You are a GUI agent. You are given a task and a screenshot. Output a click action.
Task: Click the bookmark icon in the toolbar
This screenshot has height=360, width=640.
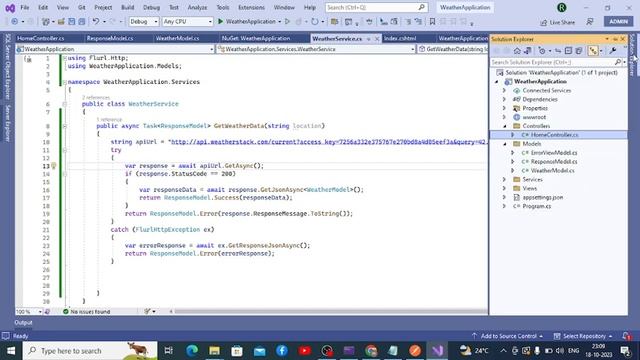tap(432, 22)
